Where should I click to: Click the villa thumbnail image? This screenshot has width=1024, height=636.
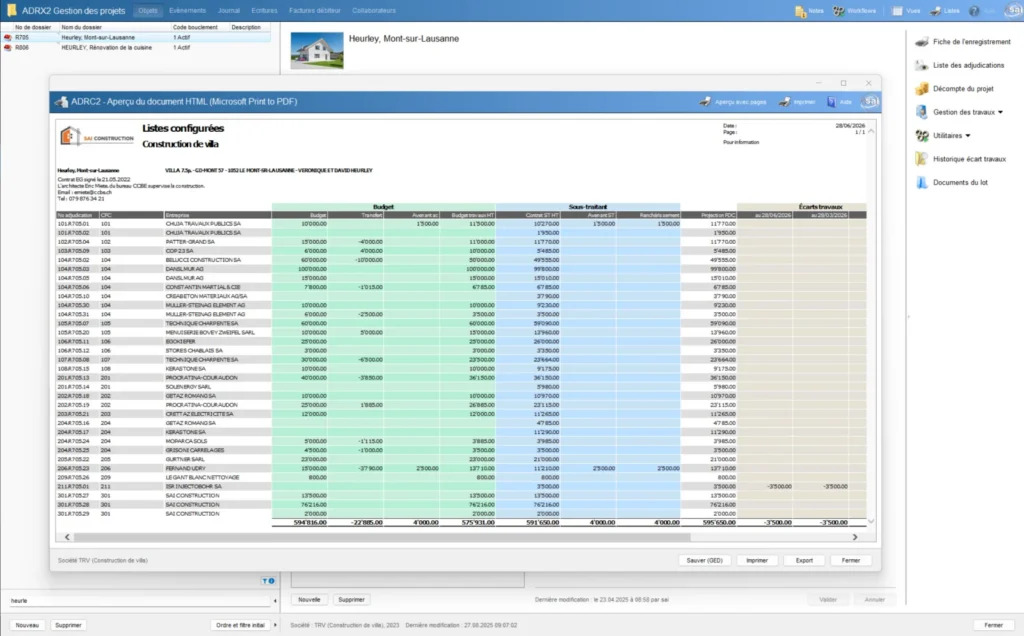pos(317,50)
